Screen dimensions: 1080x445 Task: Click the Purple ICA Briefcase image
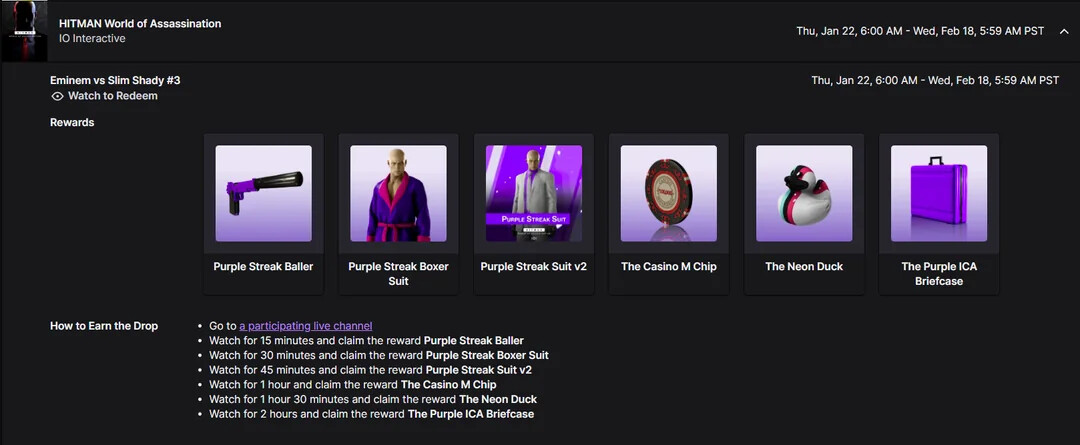[x=938, y=193]
